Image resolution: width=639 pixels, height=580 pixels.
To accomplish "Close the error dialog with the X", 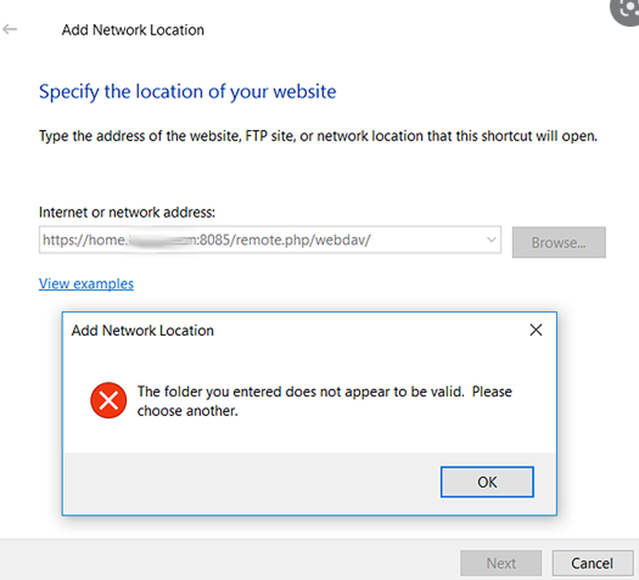I will (x=535, y=330).
